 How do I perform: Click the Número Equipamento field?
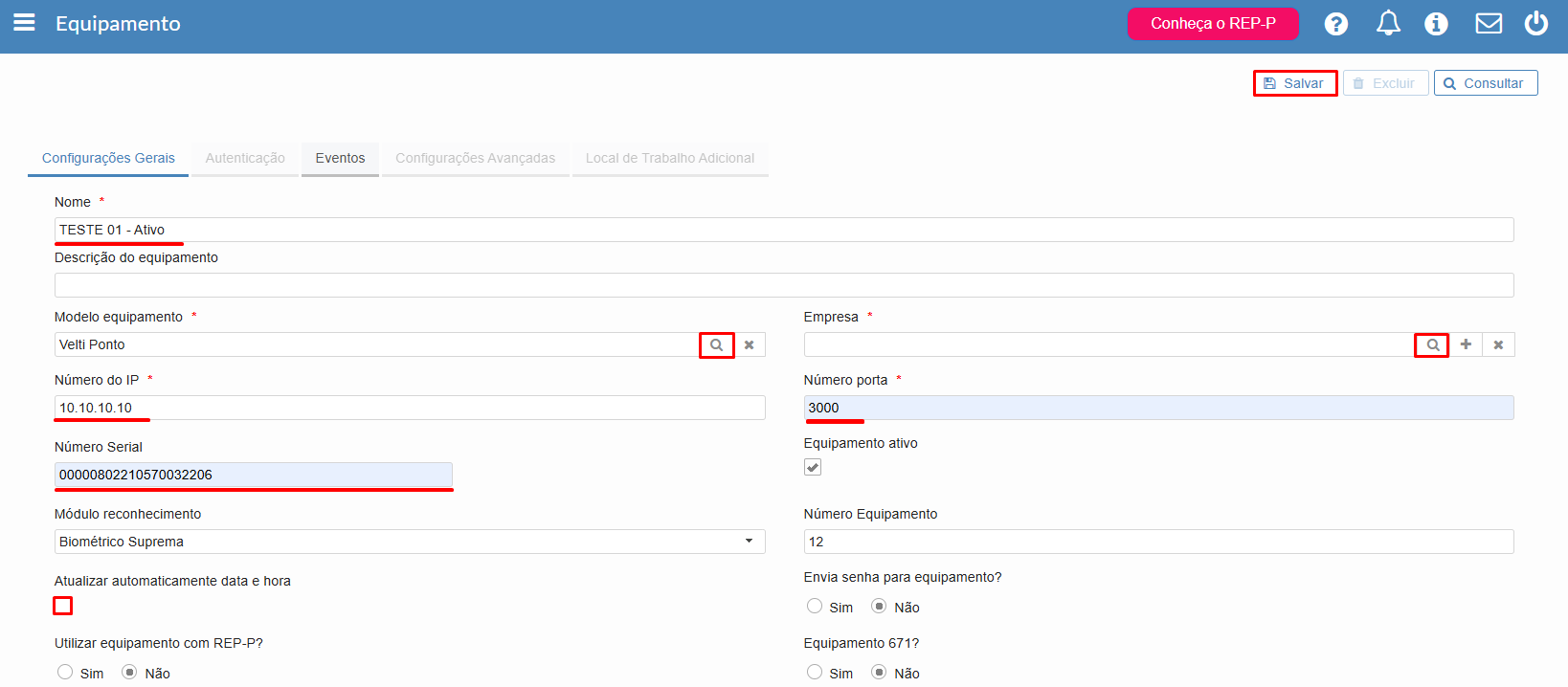point(1159,542)
